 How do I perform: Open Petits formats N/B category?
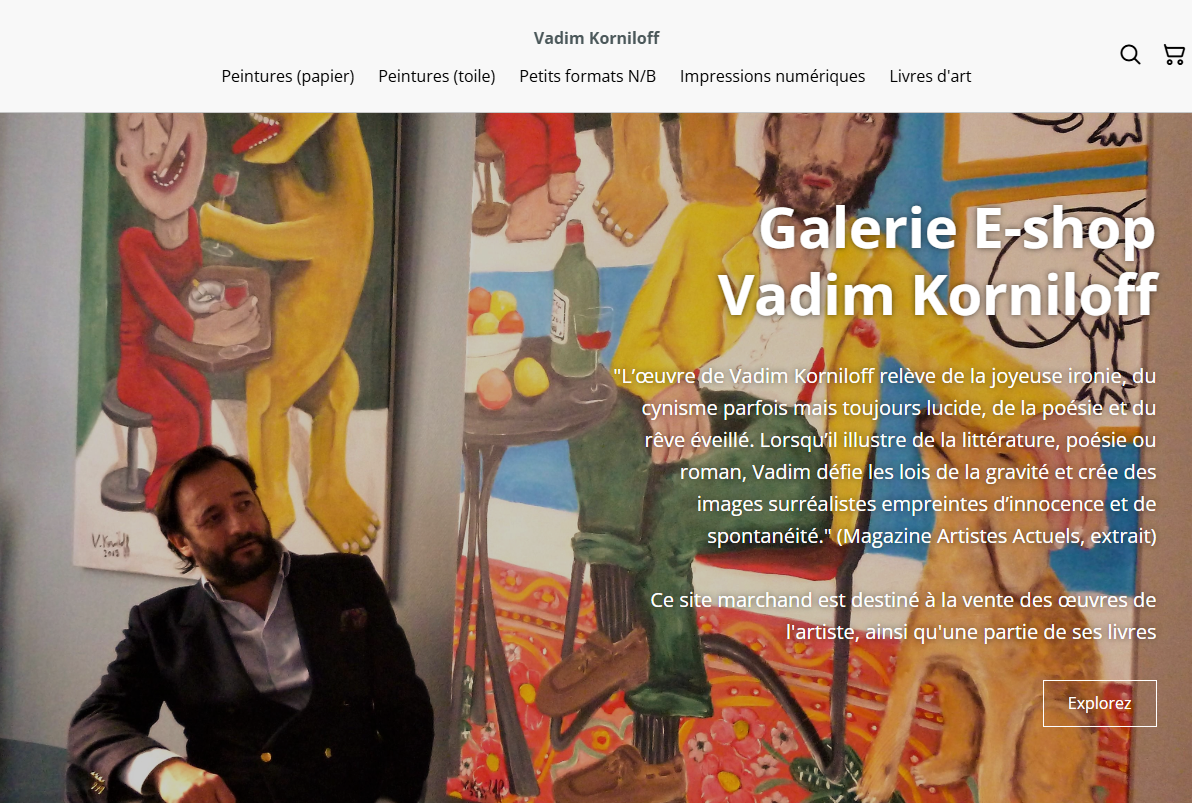click(587, 76)
